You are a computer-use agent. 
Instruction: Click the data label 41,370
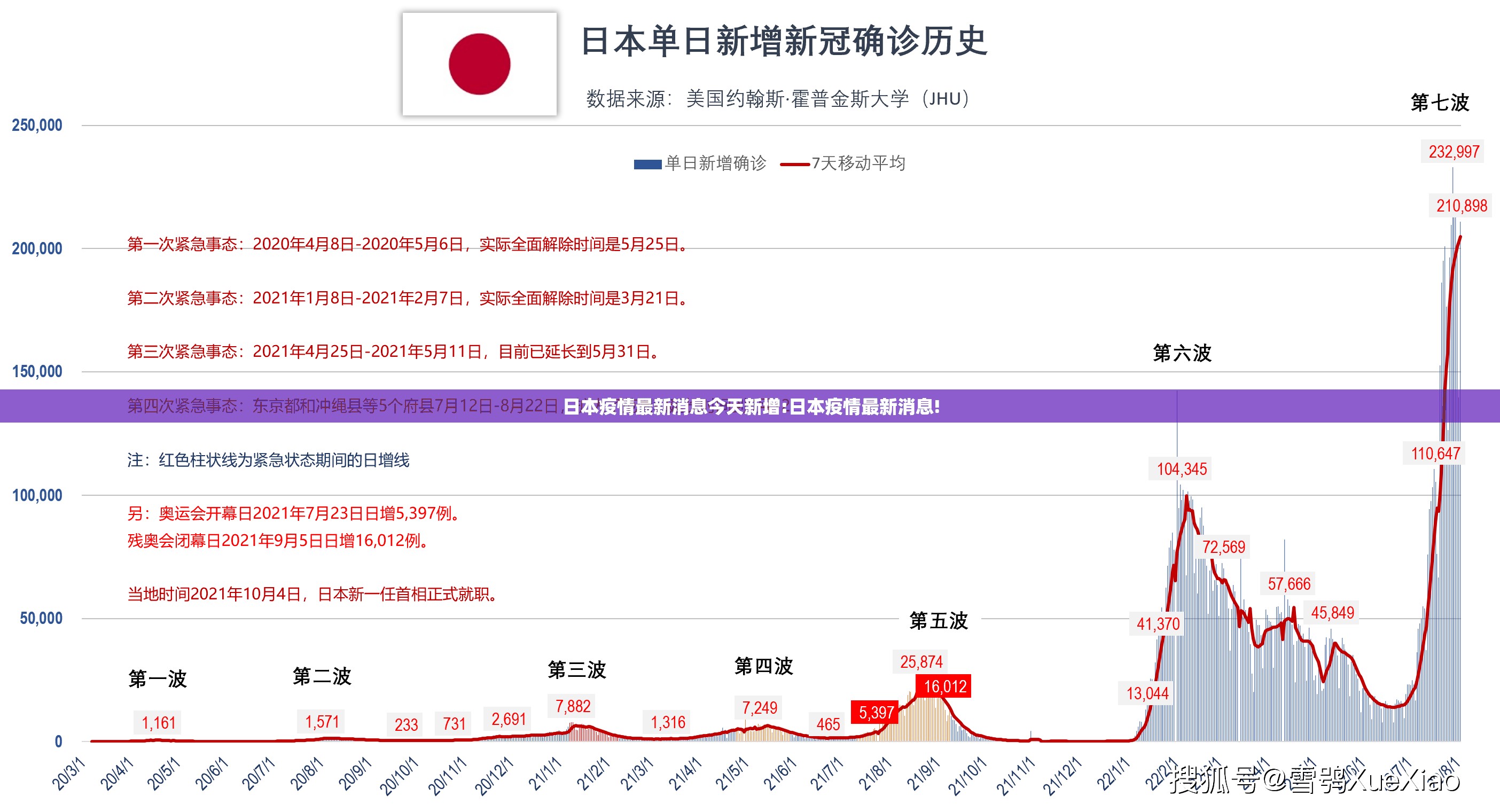[x=1158, y=624]
